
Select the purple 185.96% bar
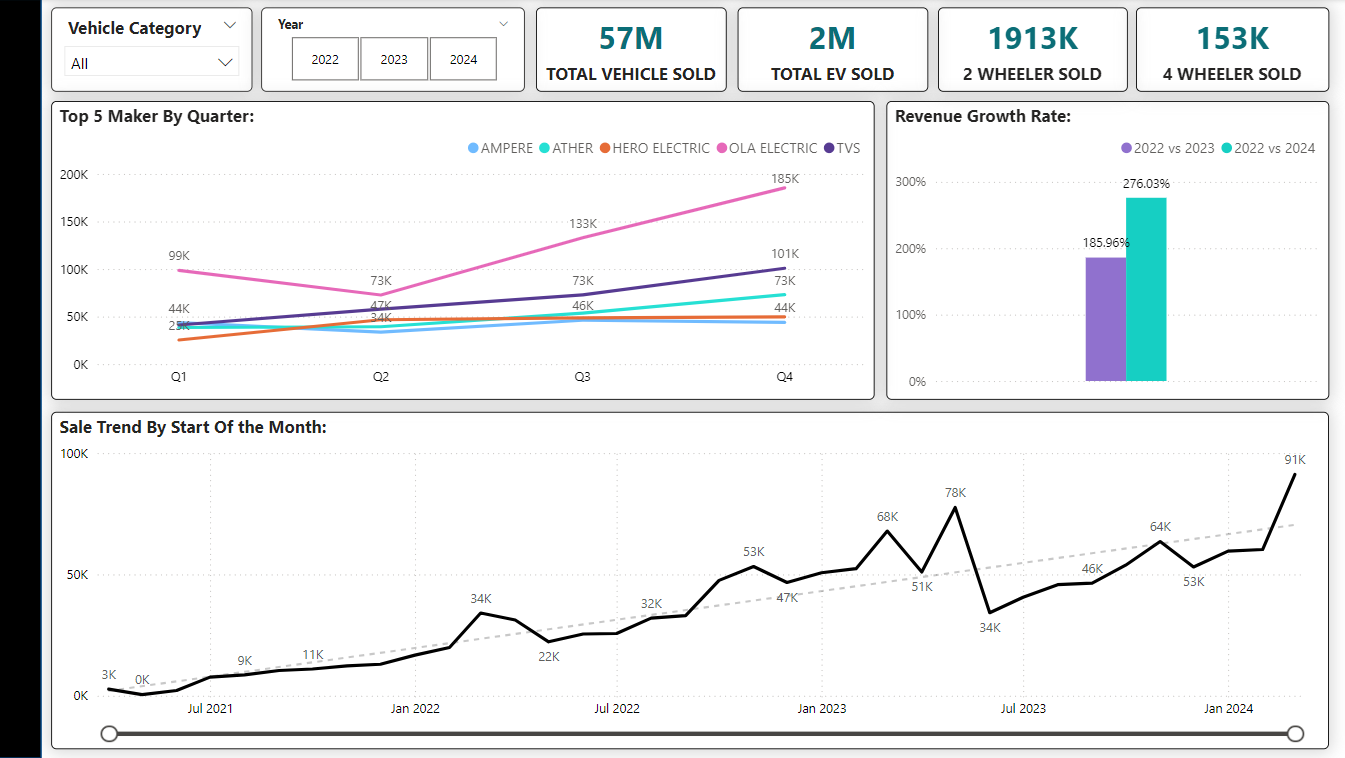coord(1105,319)
